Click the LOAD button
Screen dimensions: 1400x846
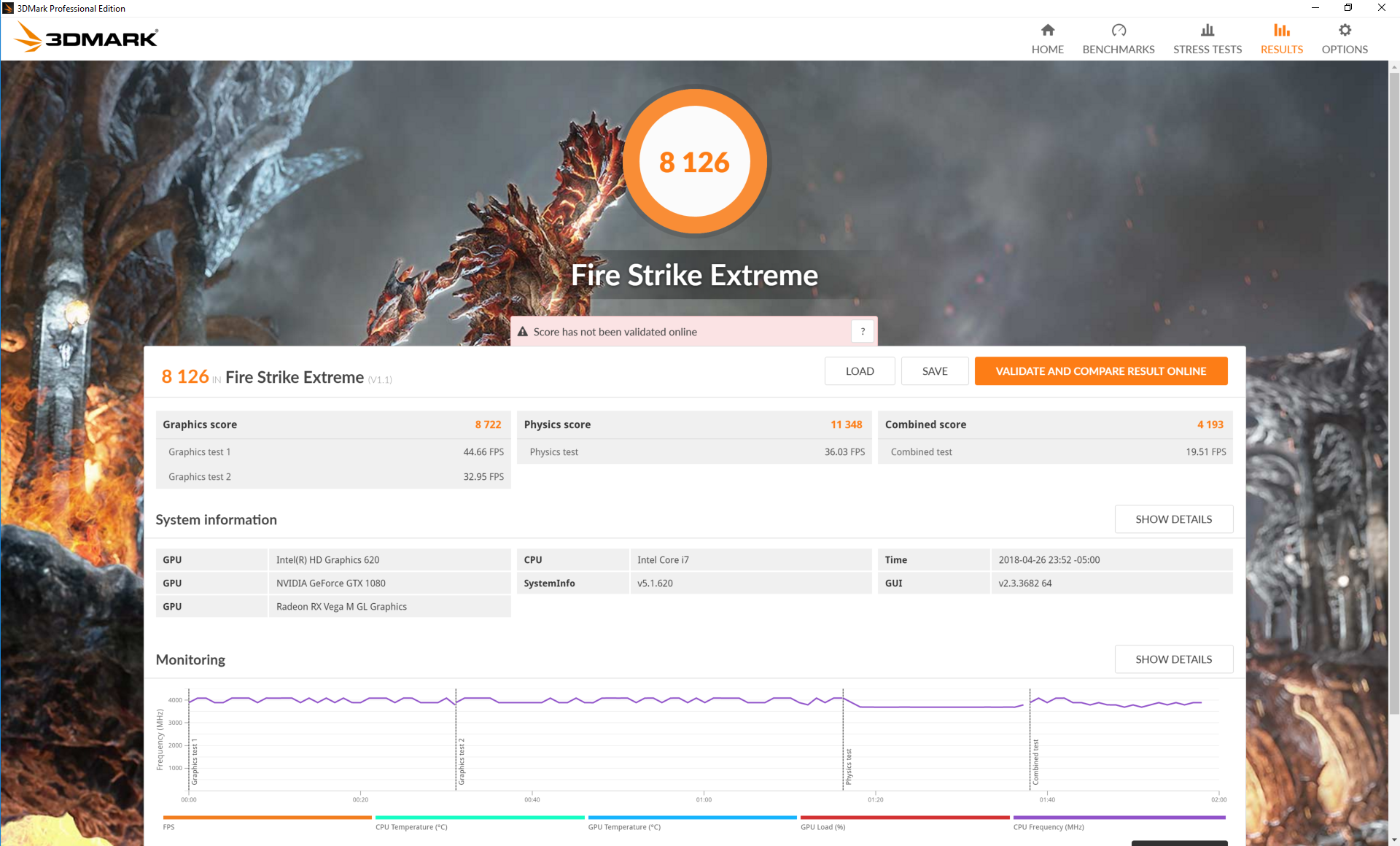coord(859,371)
